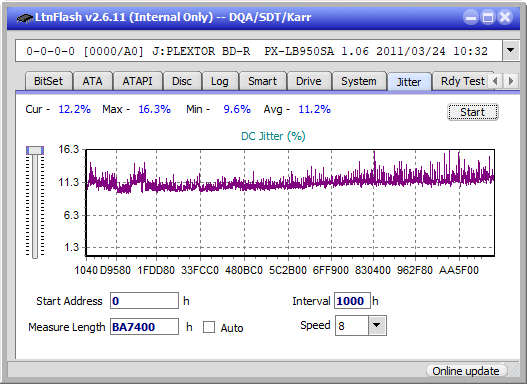The image size is (527, 384).
Task: Start the jitter measurement
Action: (473, 112)
